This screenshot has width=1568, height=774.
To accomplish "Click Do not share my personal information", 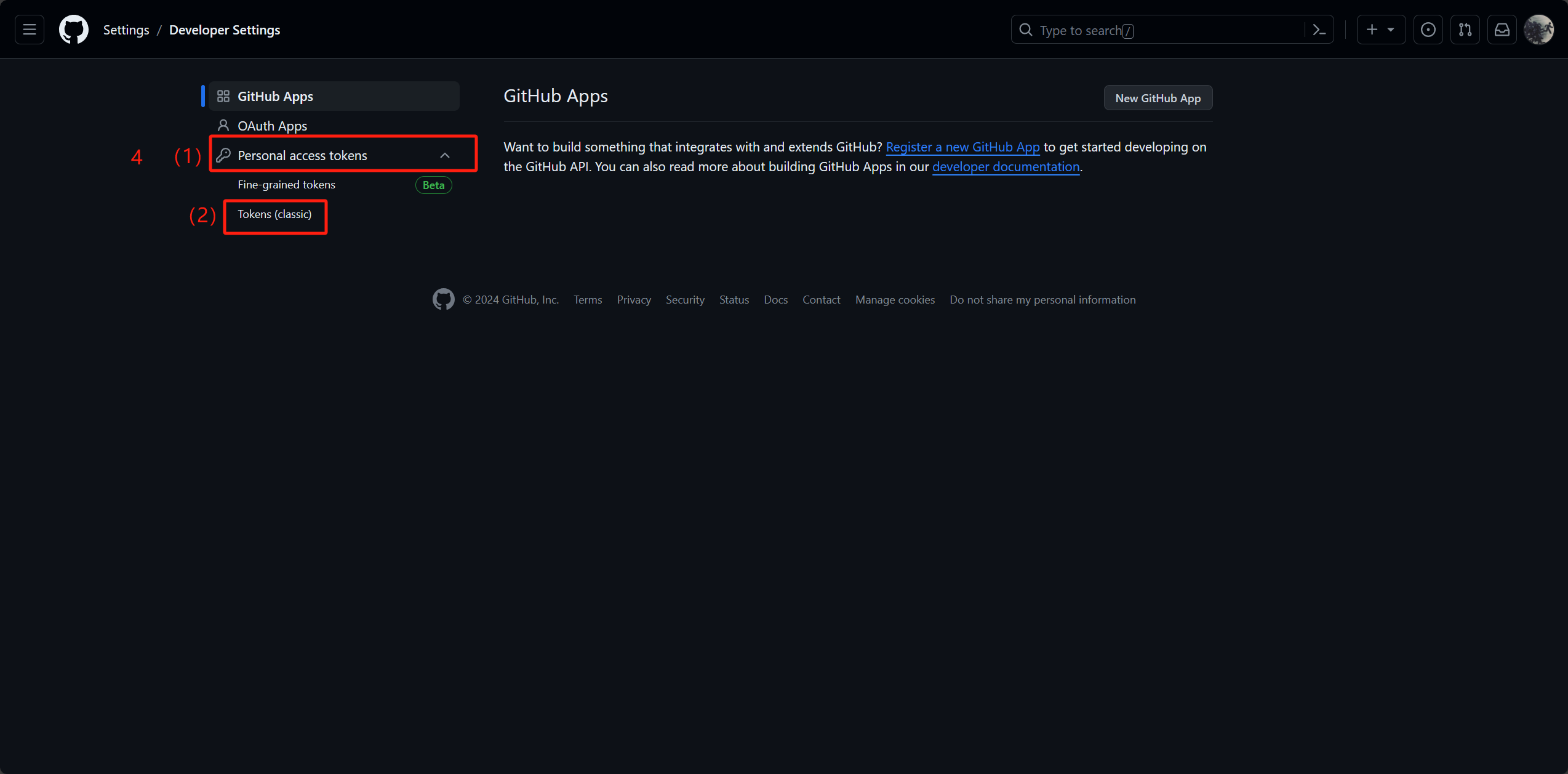I will click(1042, 300).
